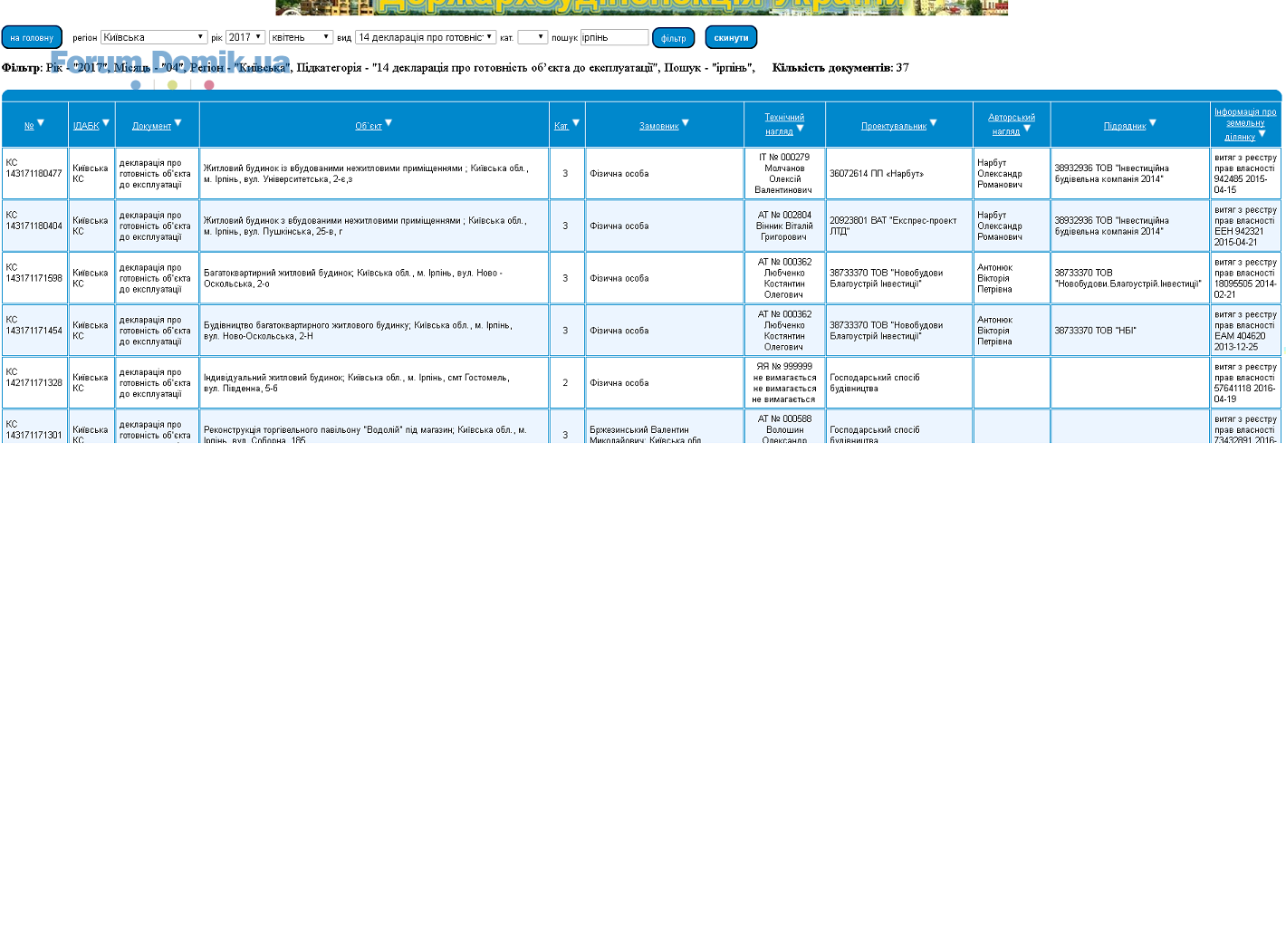
Task: Sort by Авторський нагляд using its arrow icon
Action: point(1026,128)
